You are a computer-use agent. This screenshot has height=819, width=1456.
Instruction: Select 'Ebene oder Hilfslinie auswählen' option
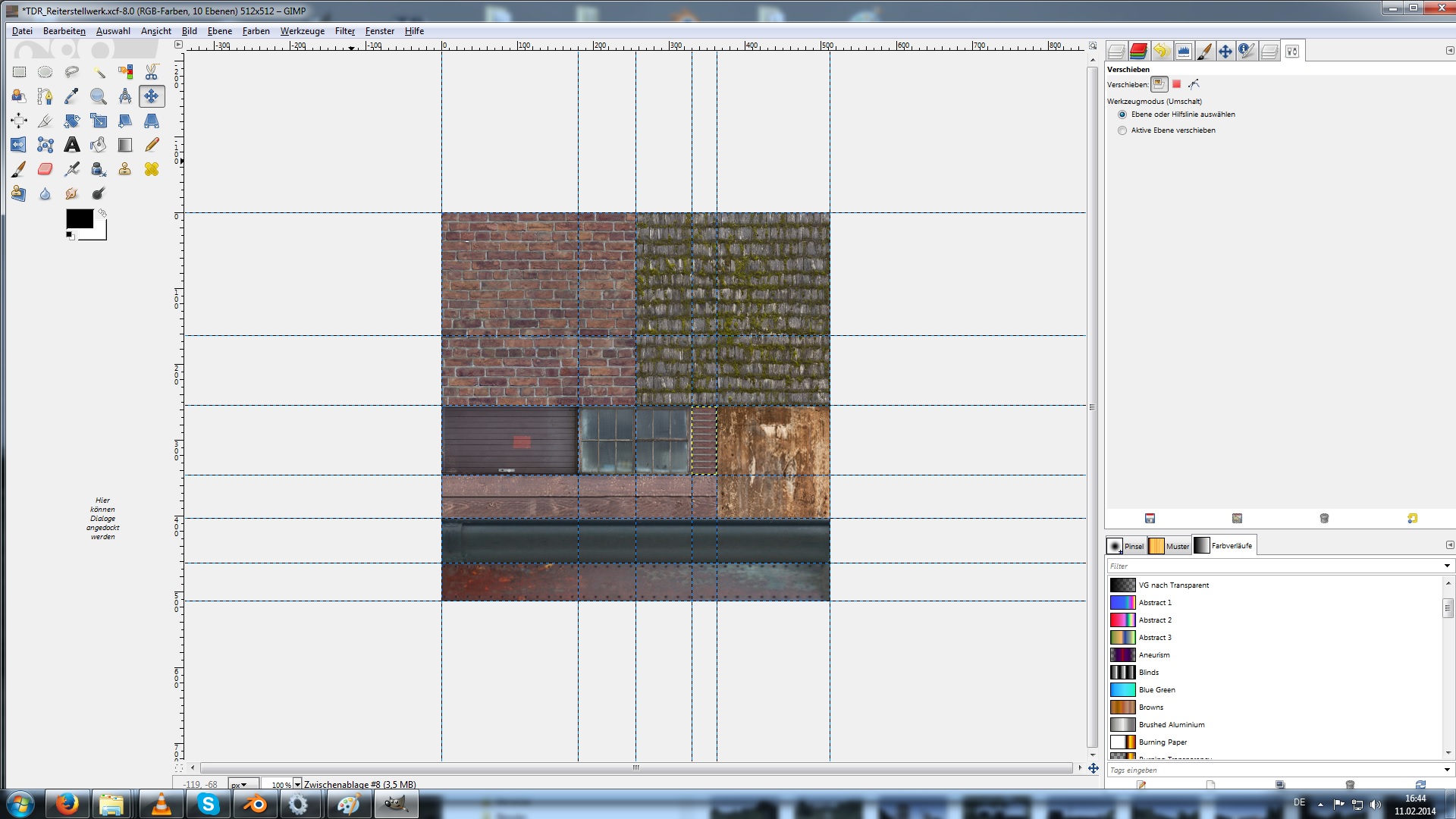1122,115
